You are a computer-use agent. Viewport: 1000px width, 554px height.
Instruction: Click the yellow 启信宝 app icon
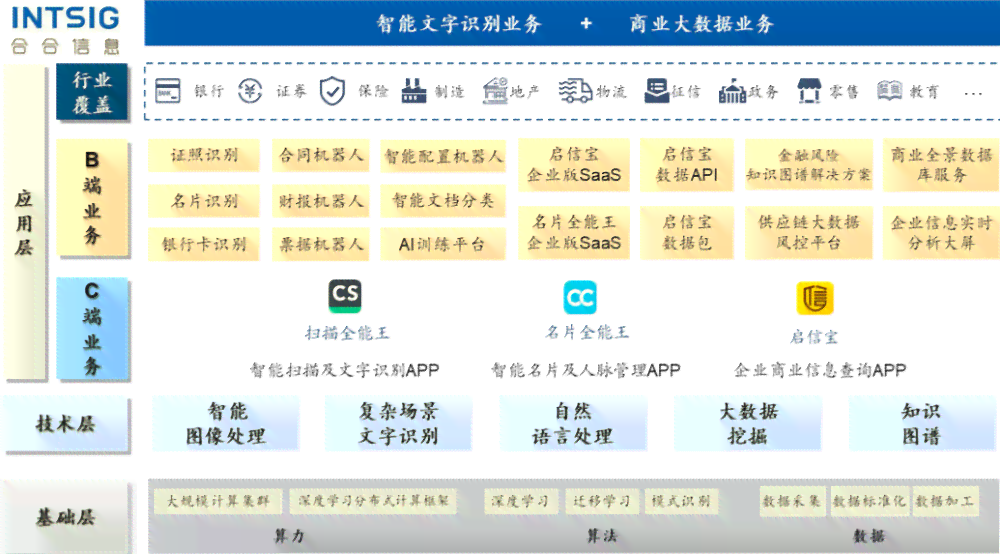(x=814, y=298)
